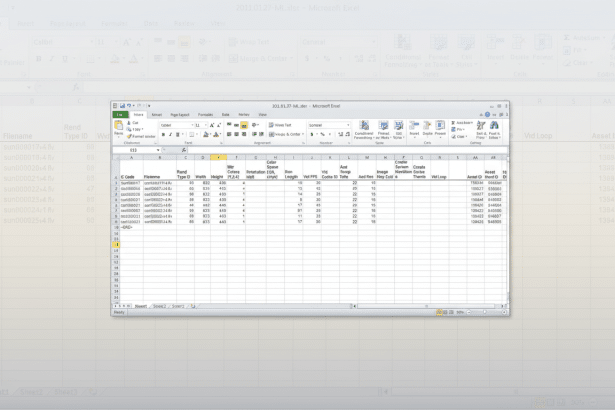Image resolution: width=615 pixels, height=410 pixels.
Task: Click the Increase Indent icon
Action: pos(261,135)
